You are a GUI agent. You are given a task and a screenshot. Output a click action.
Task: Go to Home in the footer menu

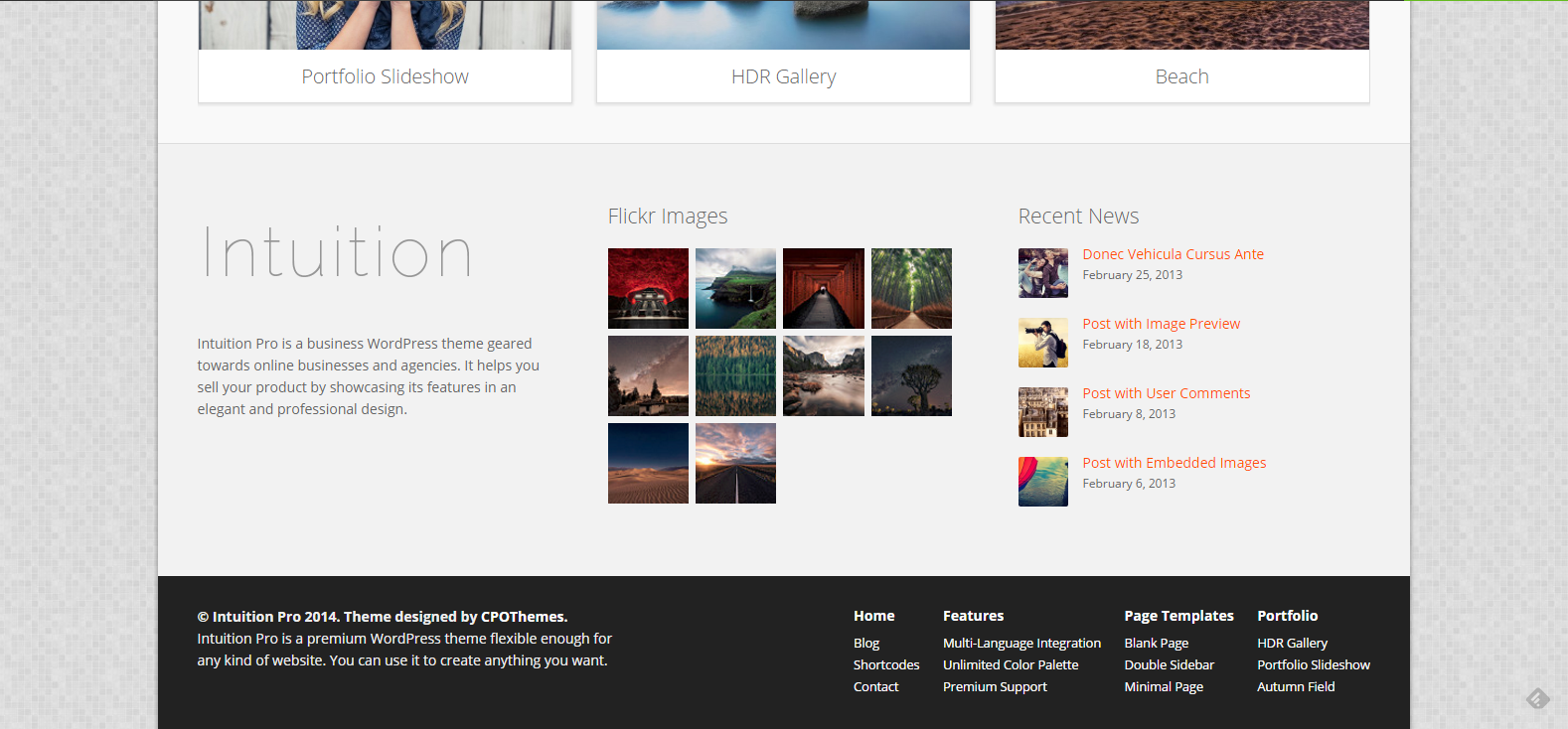[x=873, y=616]
